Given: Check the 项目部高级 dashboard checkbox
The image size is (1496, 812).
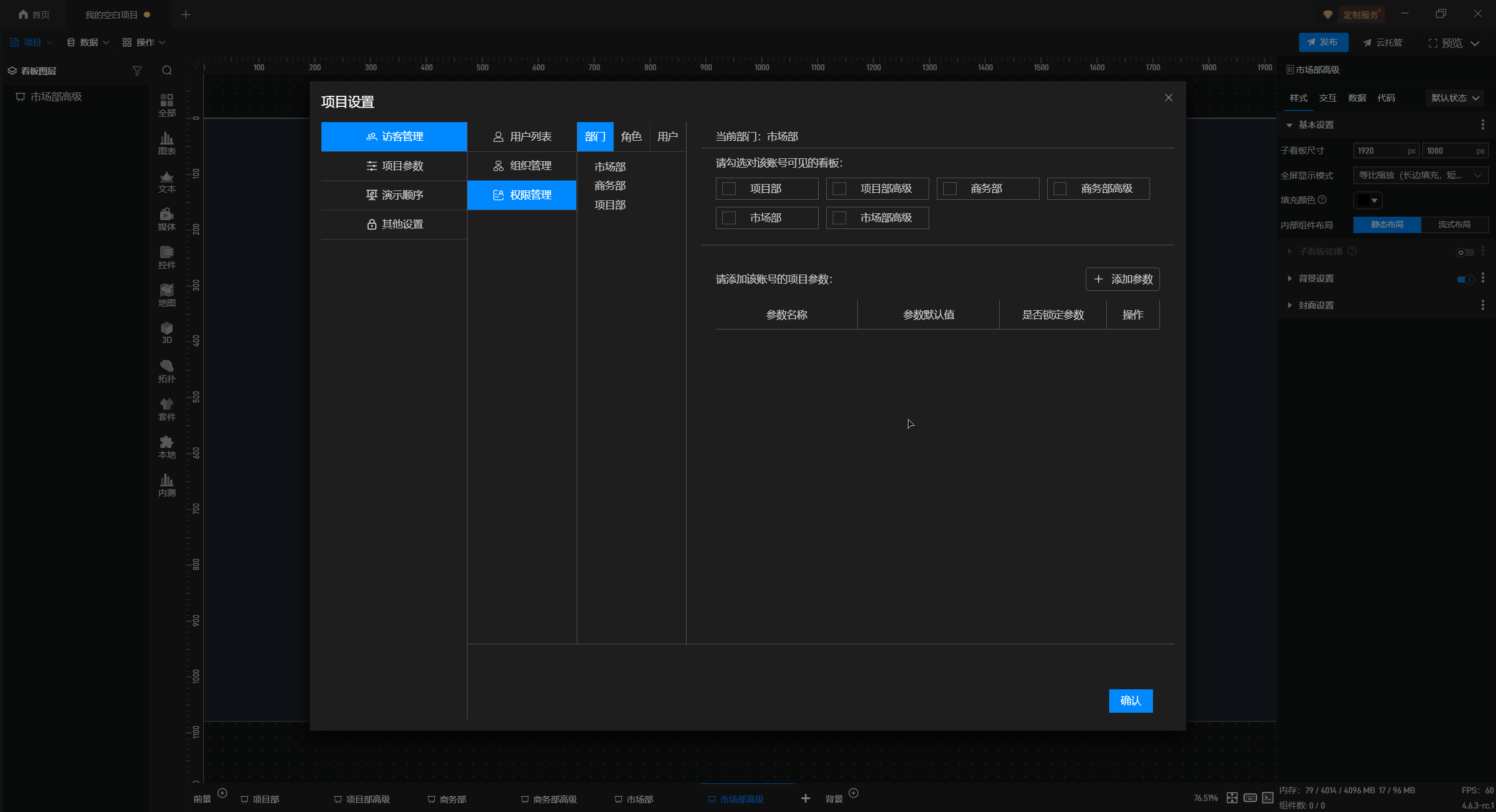Looking at the screenshot, I should click(840, 189).
